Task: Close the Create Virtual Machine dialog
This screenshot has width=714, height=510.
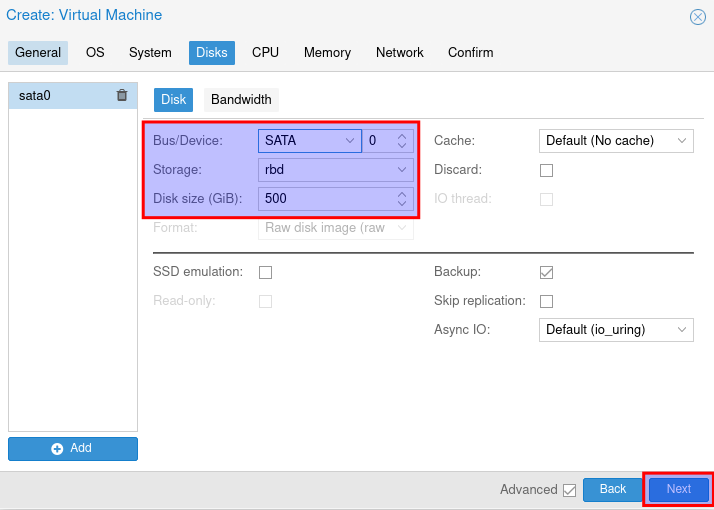Action: (x=697, y=17)
